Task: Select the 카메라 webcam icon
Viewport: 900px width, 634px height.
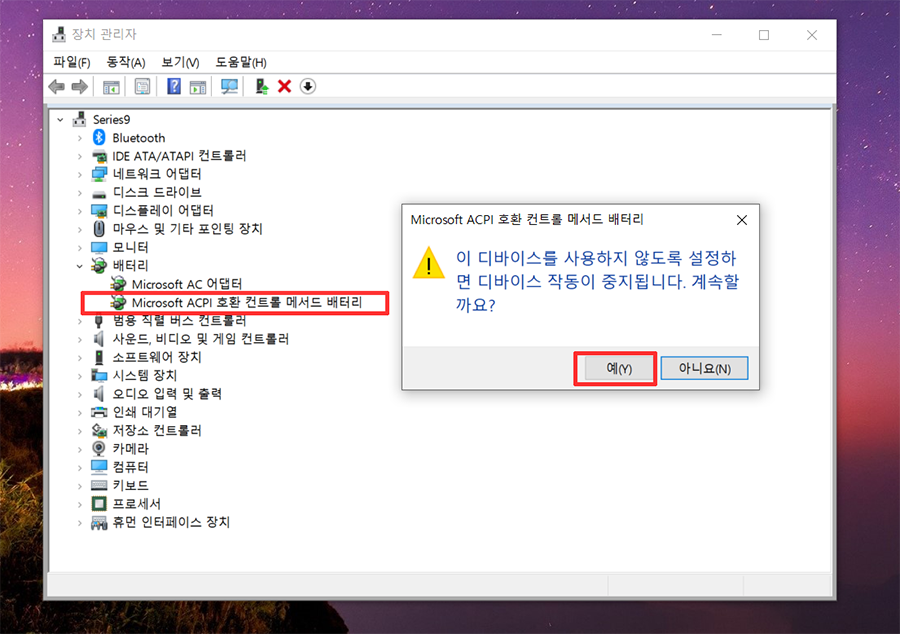Action: pyautogui.click(x=99, y=449)
